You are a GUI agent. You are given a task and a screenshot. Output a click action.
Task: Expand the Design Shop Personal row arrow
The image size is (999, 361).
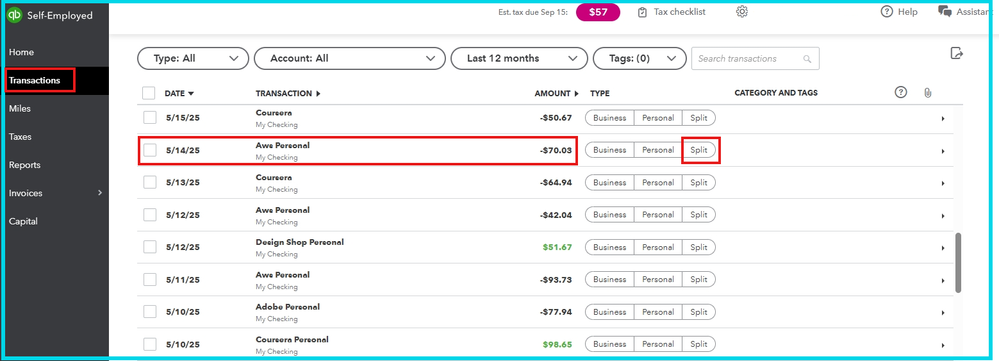943,248
